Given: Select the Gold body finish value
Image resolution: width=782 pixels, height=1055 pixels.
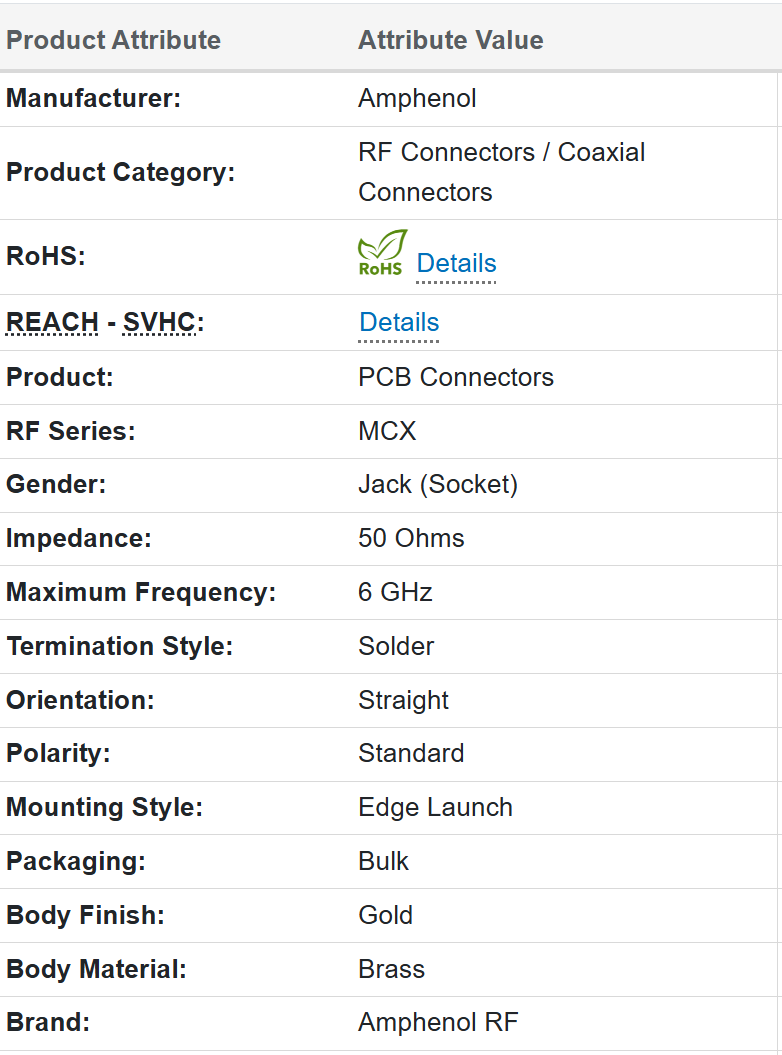Looking at the screenshot, I should (385, 915).
